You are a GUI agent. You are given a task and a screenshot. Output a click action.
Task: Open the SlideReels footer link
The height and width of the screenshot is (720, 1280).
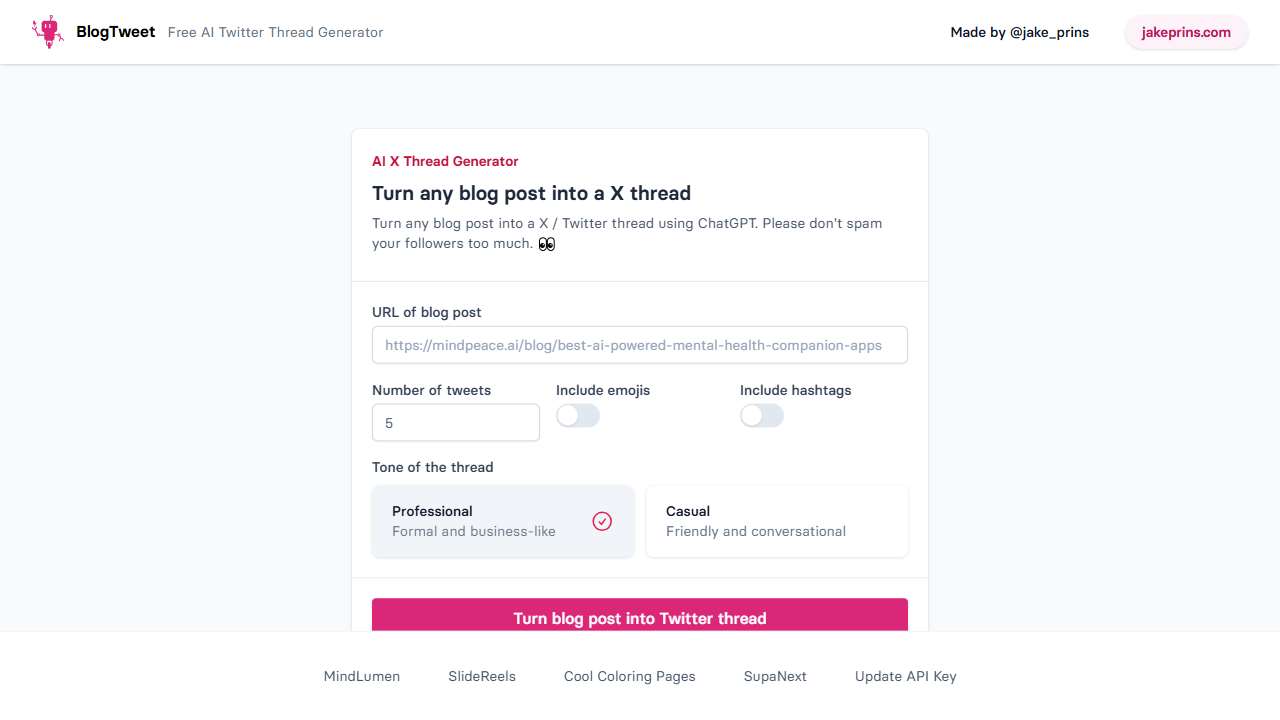(482, 676)
